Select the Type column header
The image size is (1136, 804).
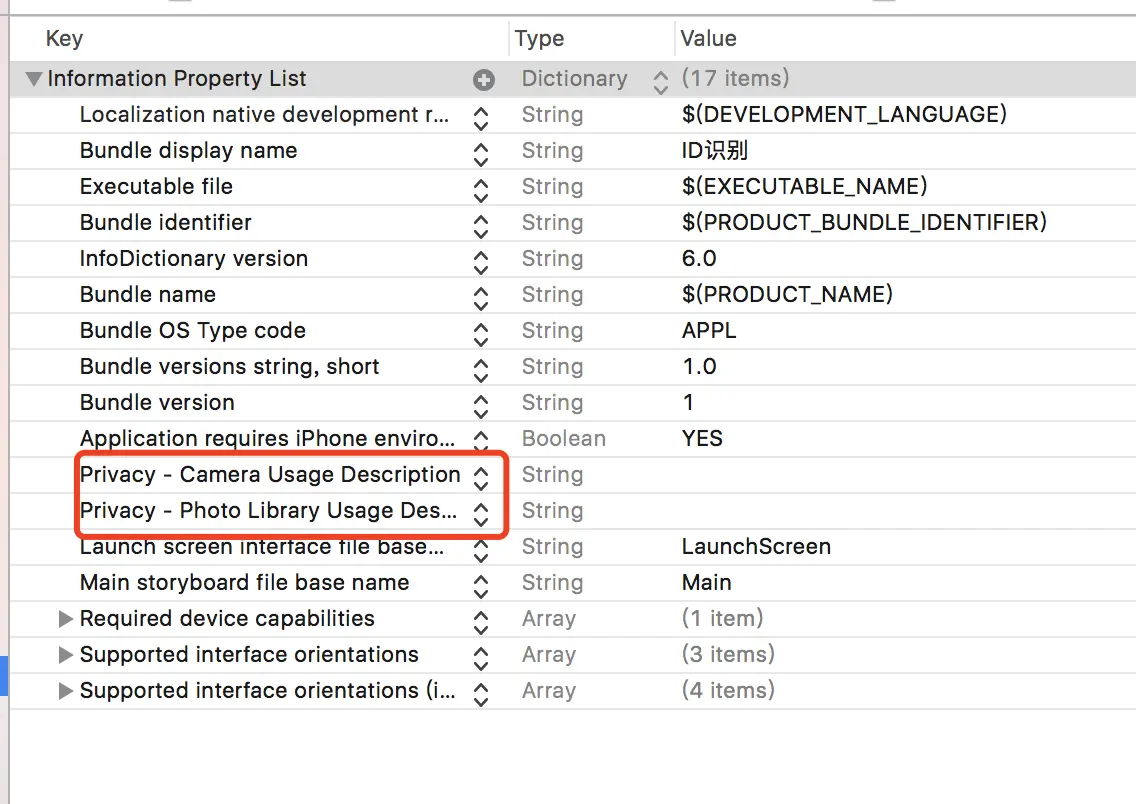pos(538,38)
